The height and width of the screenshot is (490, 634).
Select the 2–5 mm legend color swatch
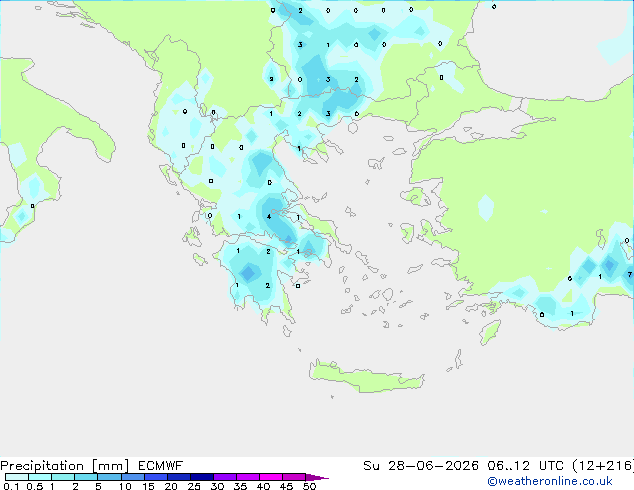pyautogui.click(x=86, y=477)
